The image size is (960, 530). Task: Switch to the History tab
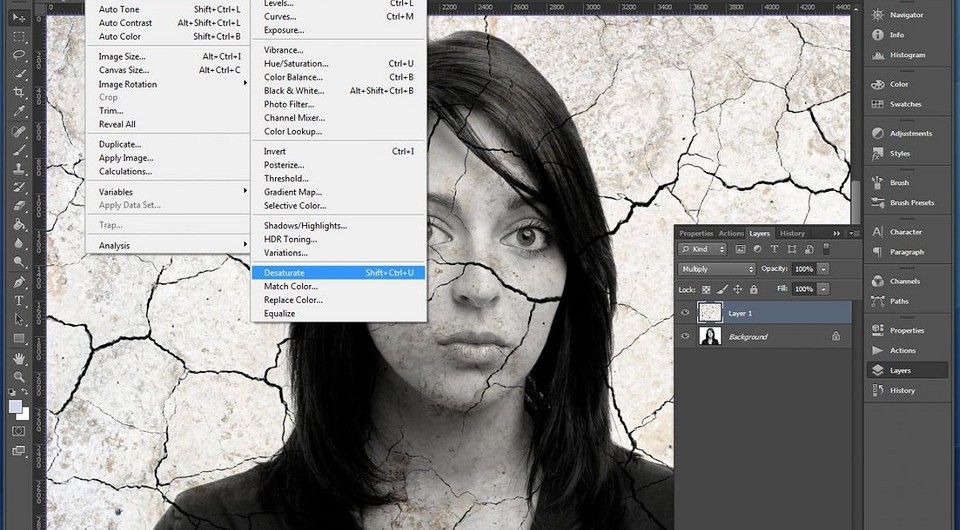click(792, 234)
